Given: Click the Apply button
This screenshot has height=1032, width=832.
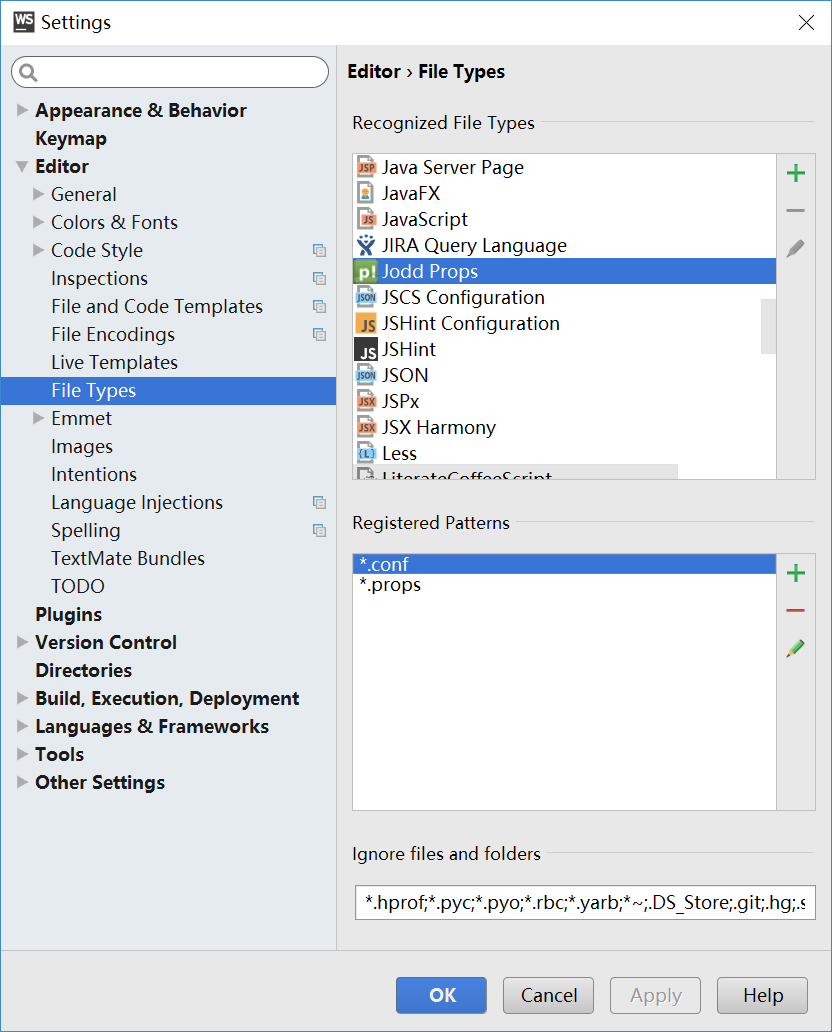Looking at the screenshot, I should [655, 995].
